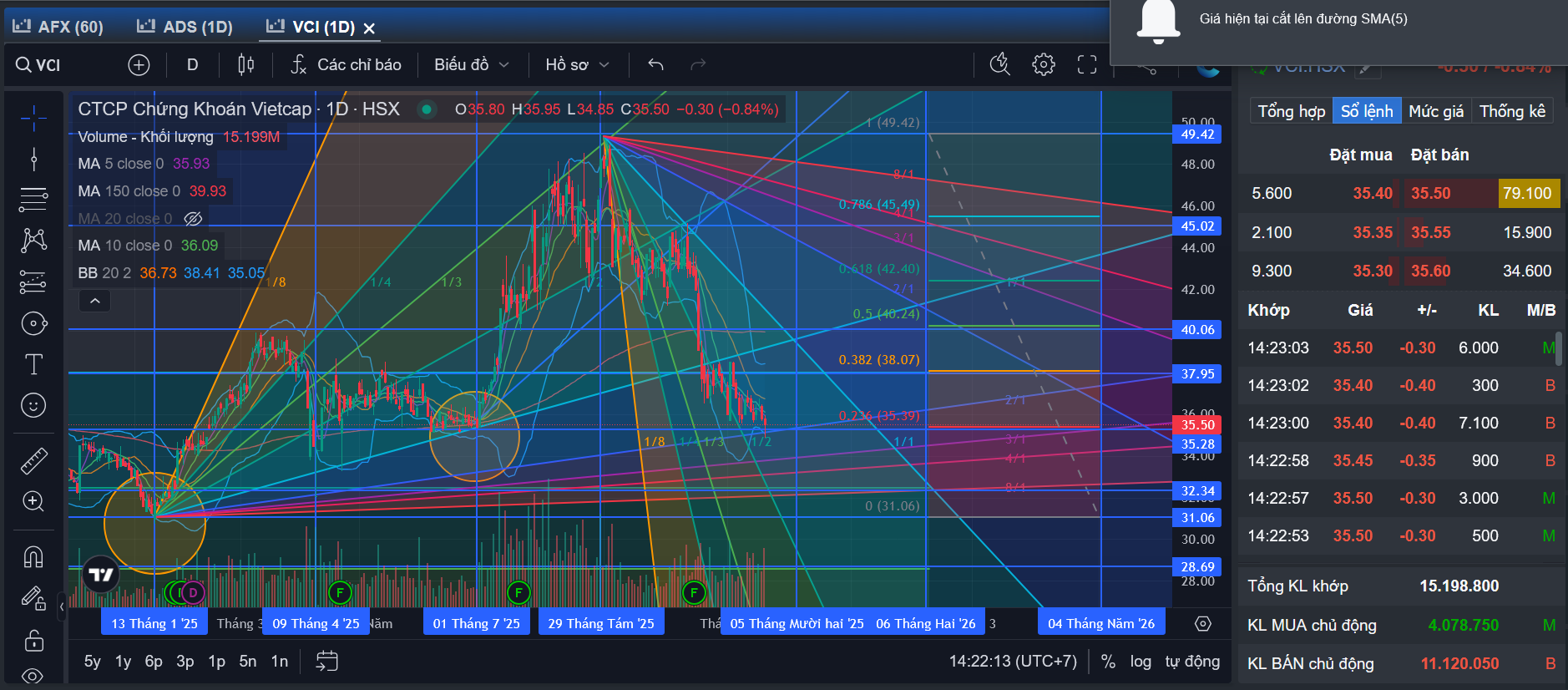Click the 35.50 current price label
The image size is (1568, 690).
point(1197,425)
